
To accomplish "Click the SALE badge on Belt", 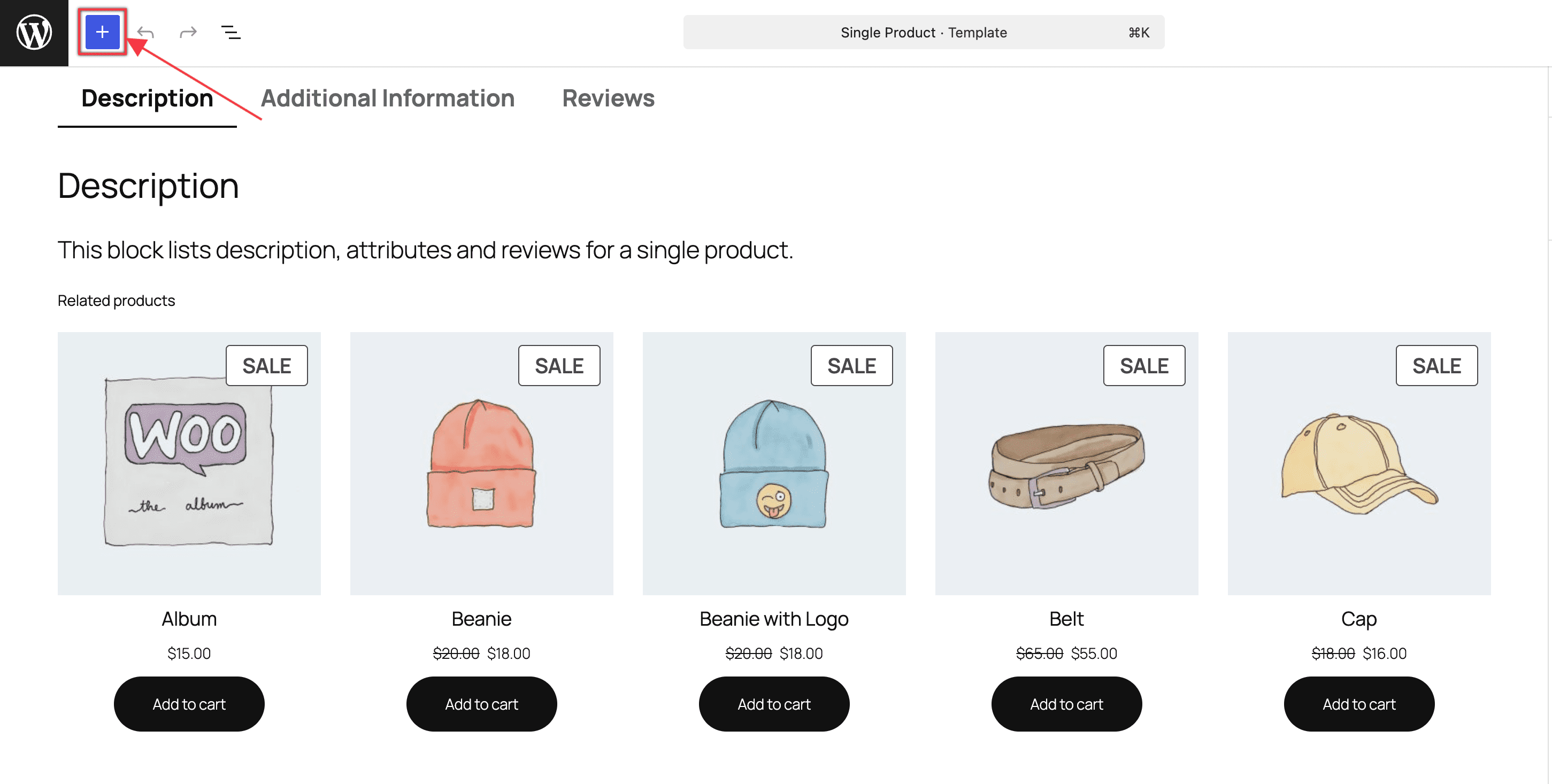I will [1143, 365].
